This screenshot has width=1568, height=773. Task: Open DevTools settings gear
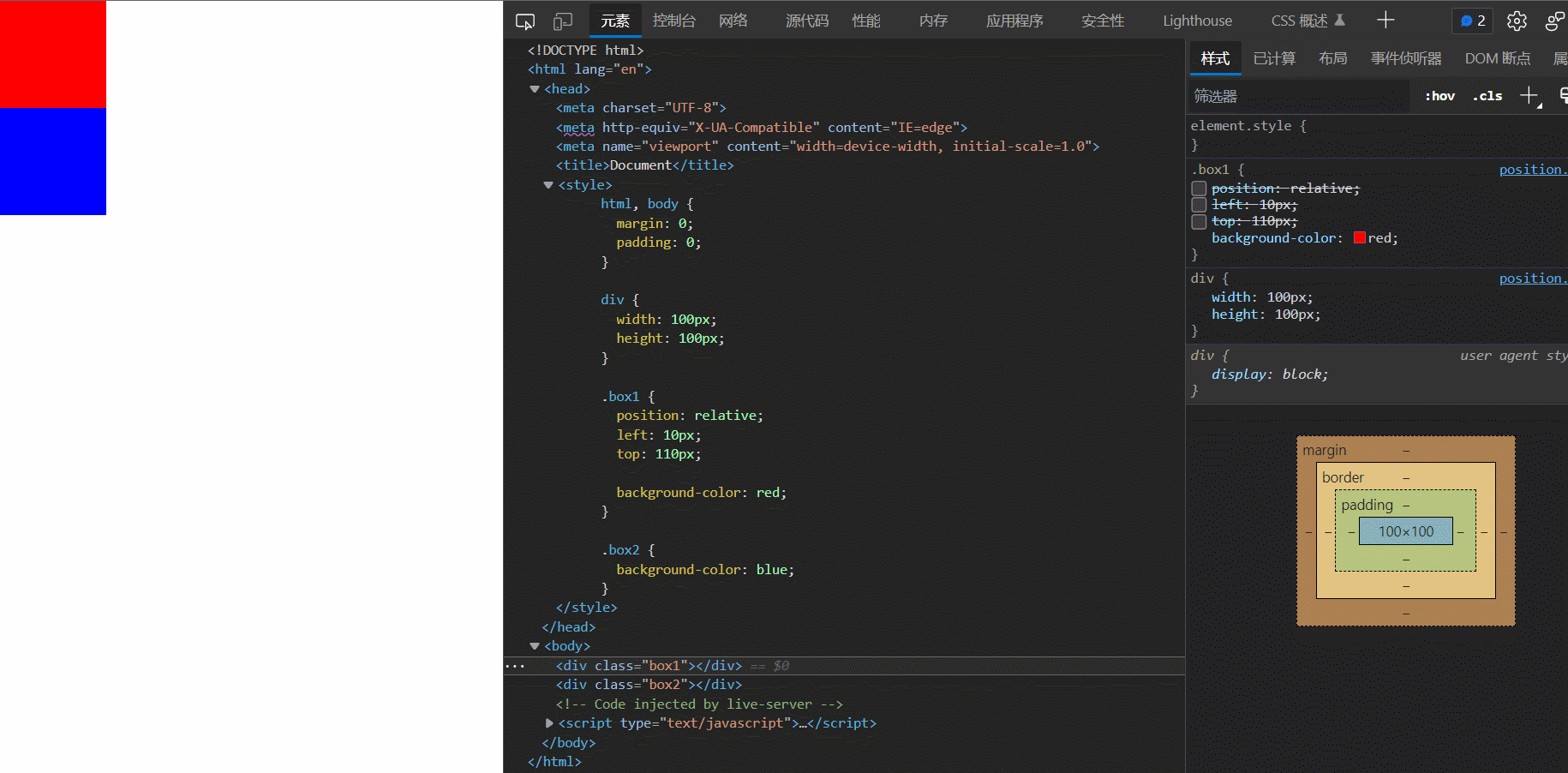coord(1517,21)
